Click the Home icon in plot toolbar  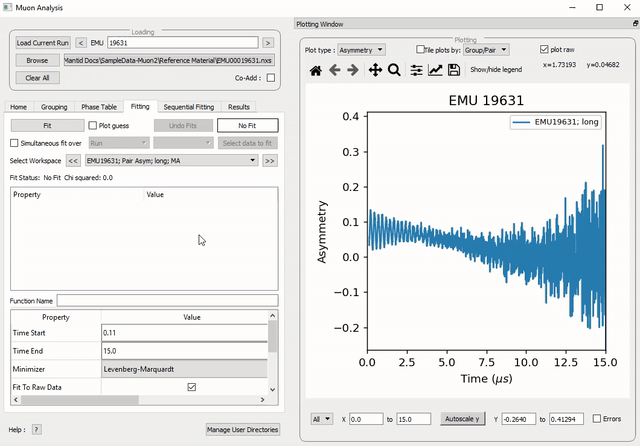click(316, 70)
